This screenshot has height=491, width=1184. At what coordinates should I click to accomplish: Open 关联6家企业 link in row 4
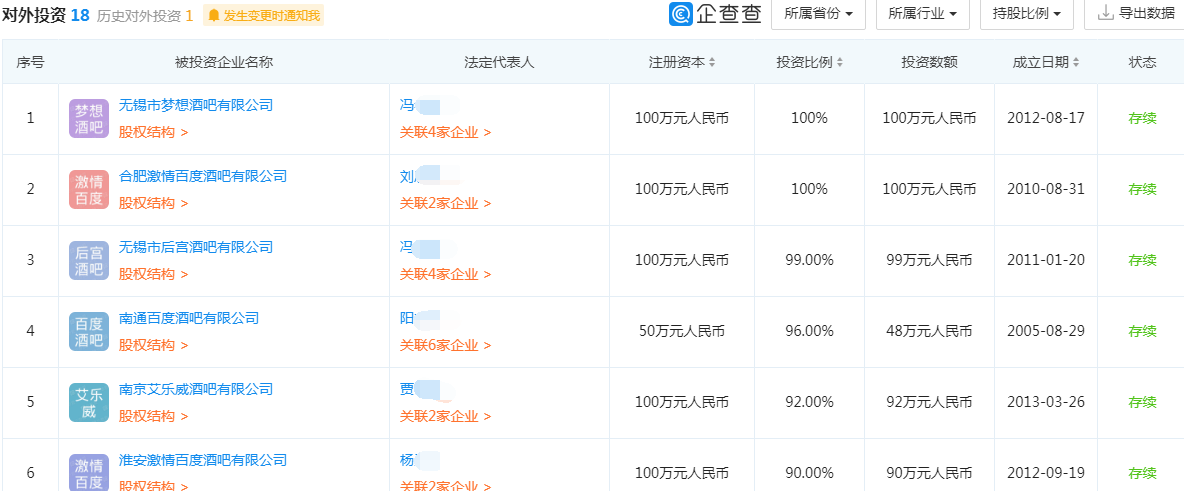click(445, 345)
